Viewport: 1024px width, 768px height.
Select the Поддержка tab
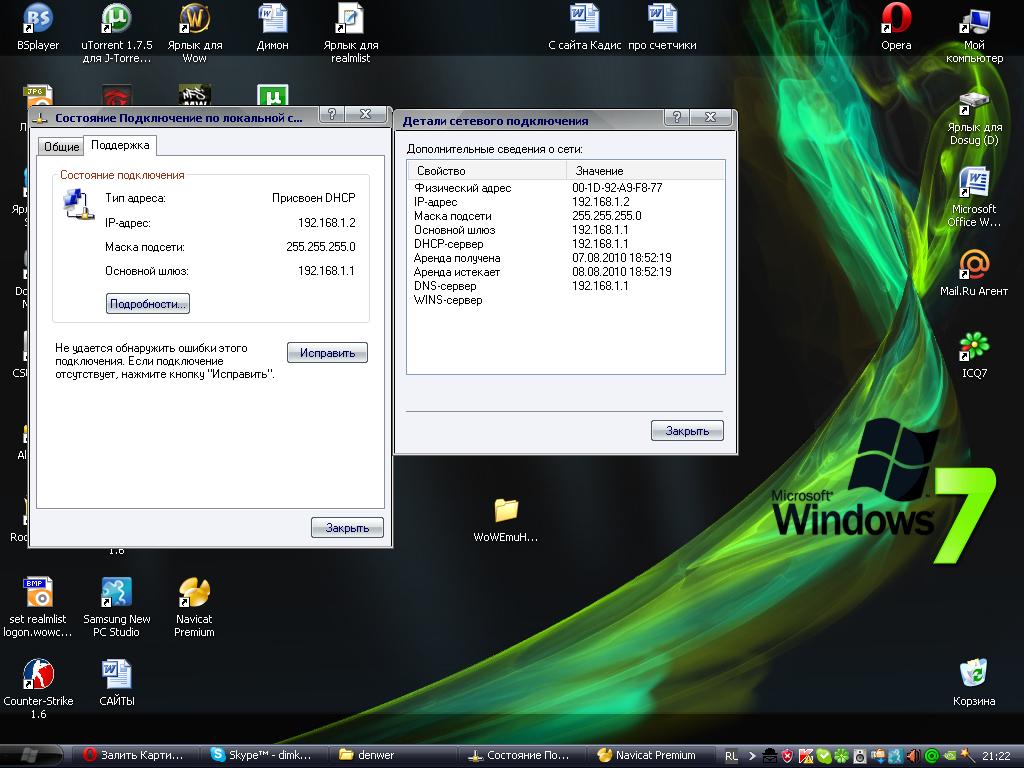pyautogui.click(x=120, y=146)
